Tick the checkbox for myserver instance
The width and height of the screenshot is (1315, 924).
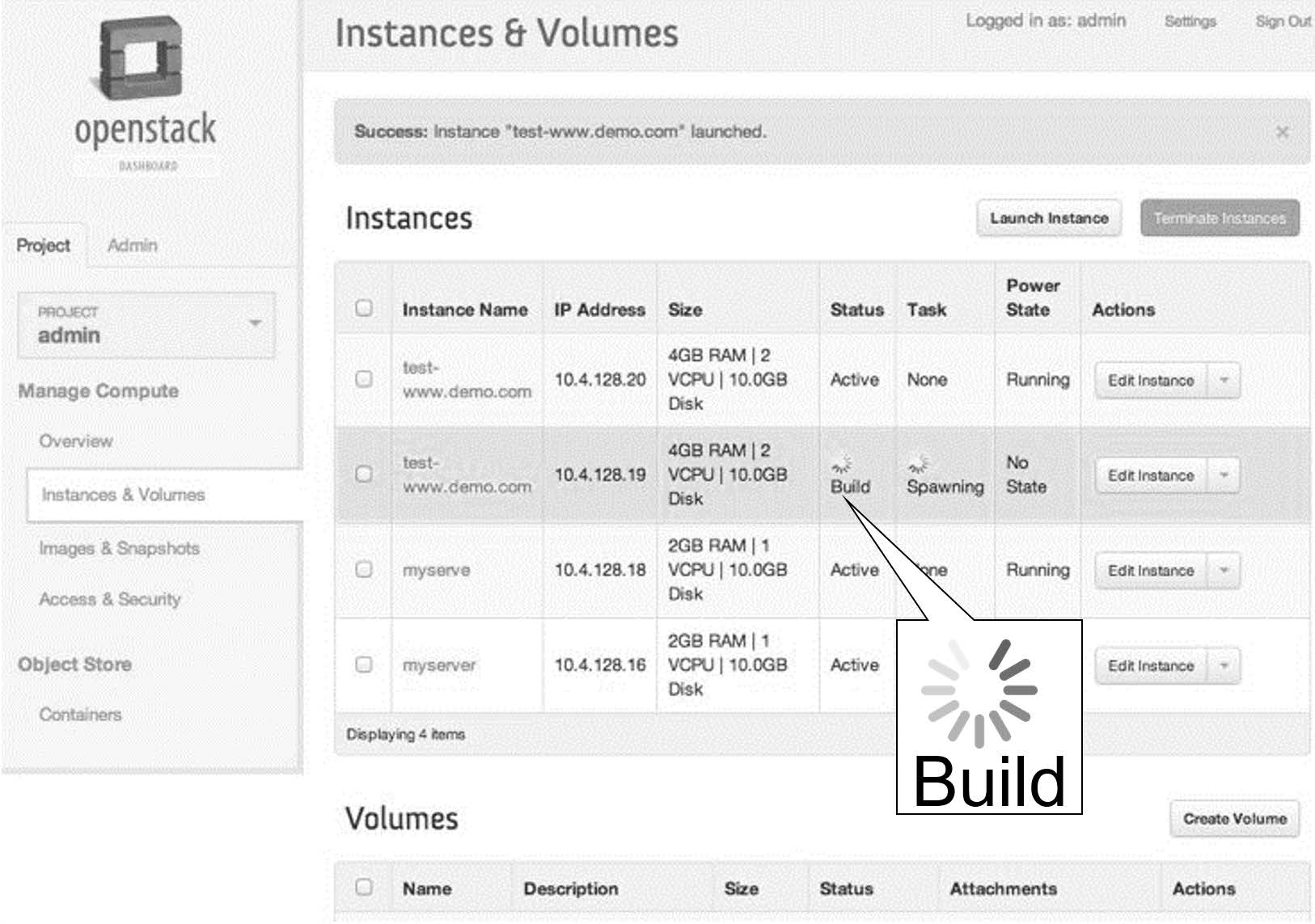[364, 665]
